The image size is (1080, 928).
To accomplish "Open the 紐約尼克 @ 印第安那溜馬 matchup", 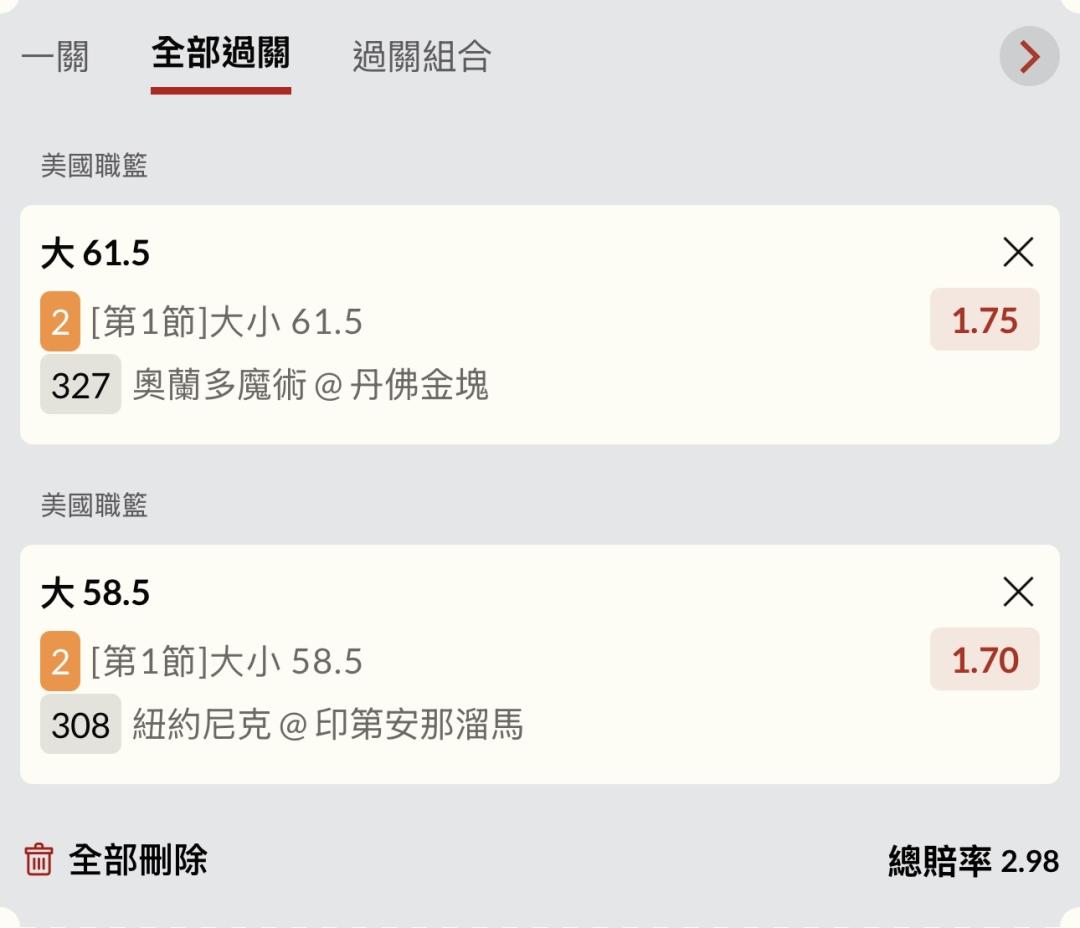I will [x=327, y=725].
